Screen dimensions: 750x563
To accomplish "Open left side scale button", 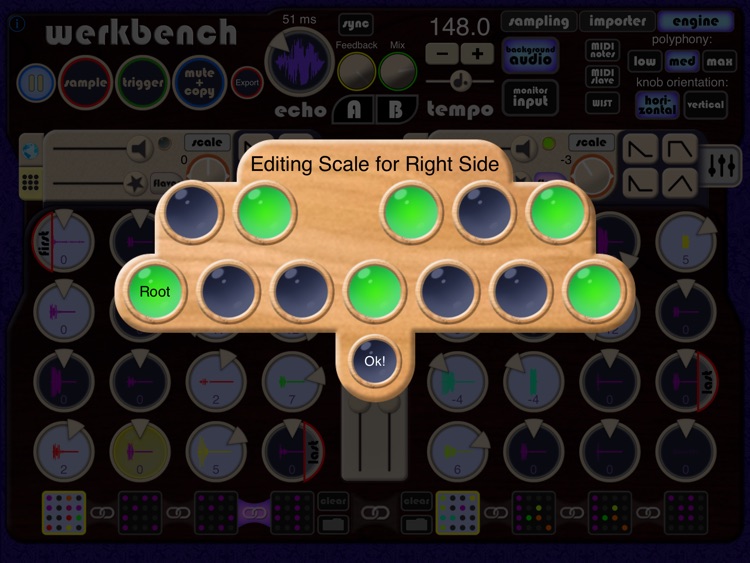I will tap(207, 142).
